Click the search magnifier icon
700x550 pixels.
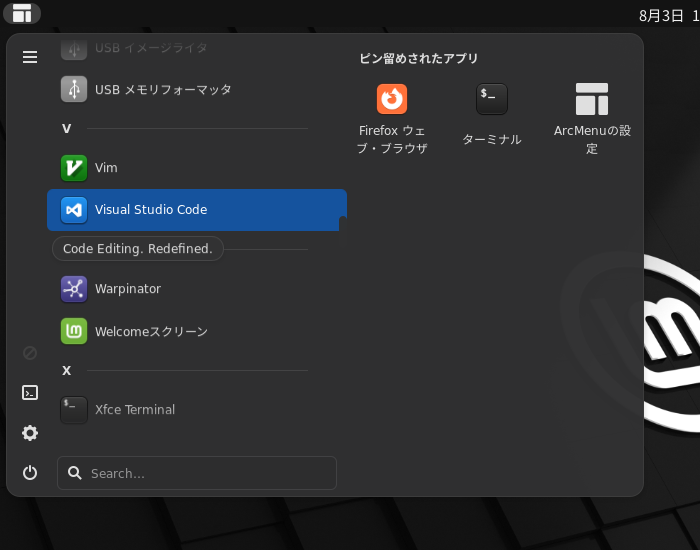[75, 473]
